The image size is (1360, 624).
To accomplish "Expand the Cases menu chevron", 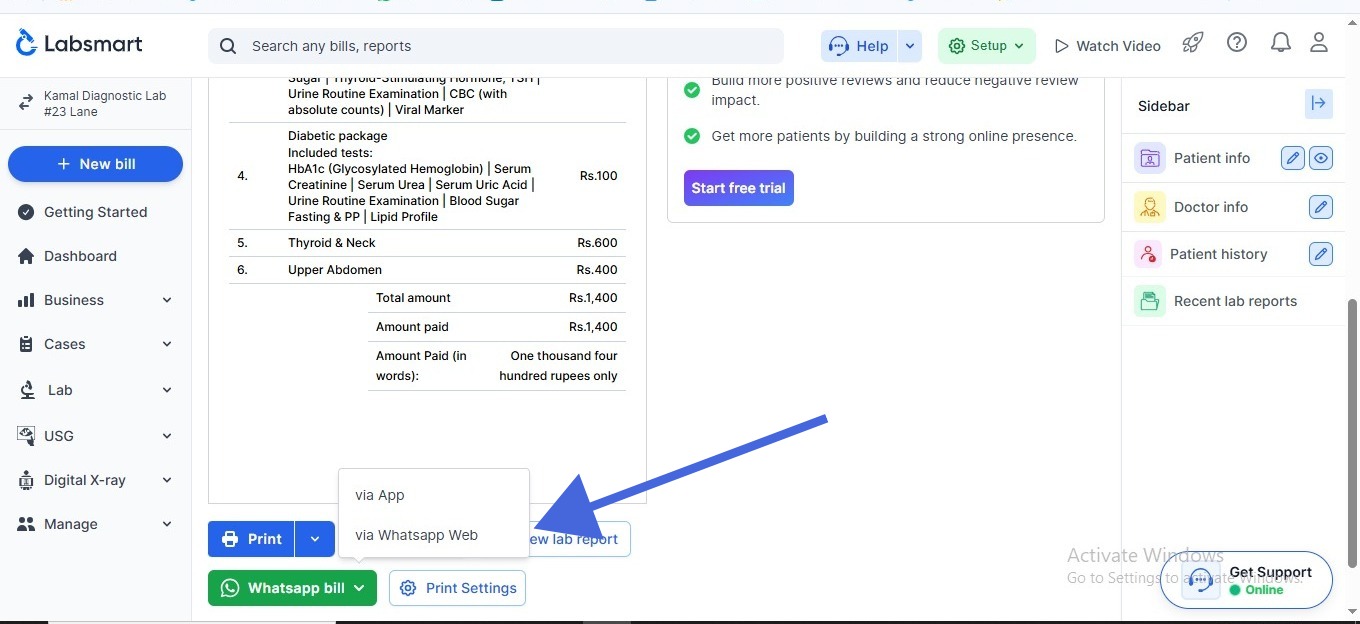I will pyautogui.click(x=167, y=344).
